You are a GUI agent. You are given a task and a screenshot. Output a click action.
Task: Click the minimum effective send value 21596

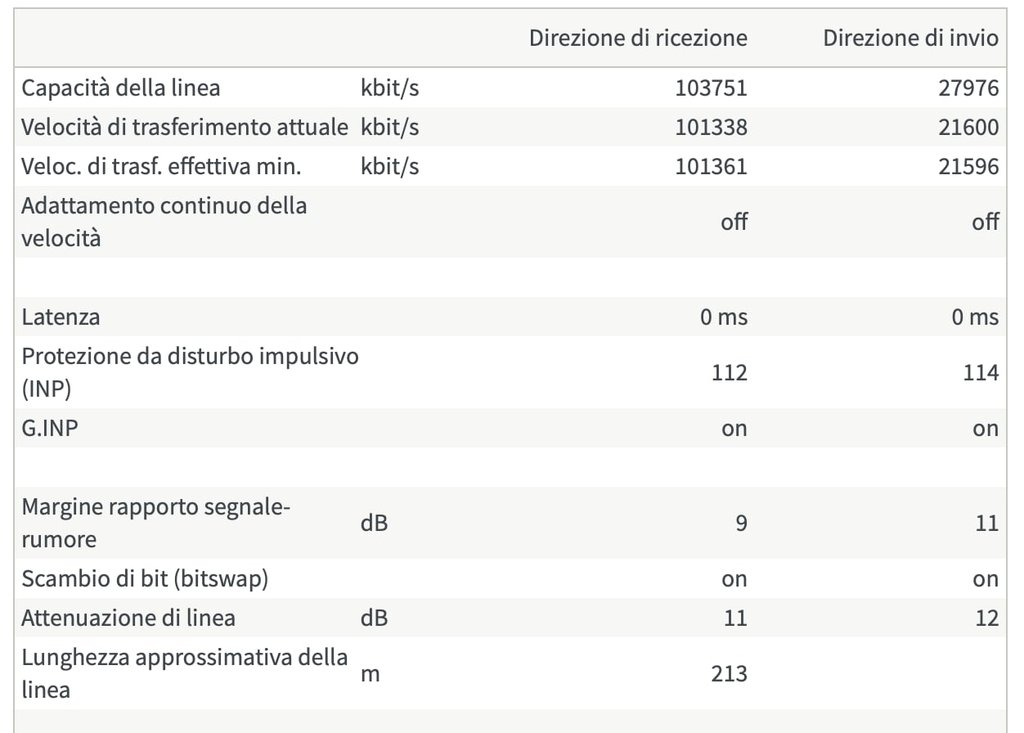(x=969, y=166)
